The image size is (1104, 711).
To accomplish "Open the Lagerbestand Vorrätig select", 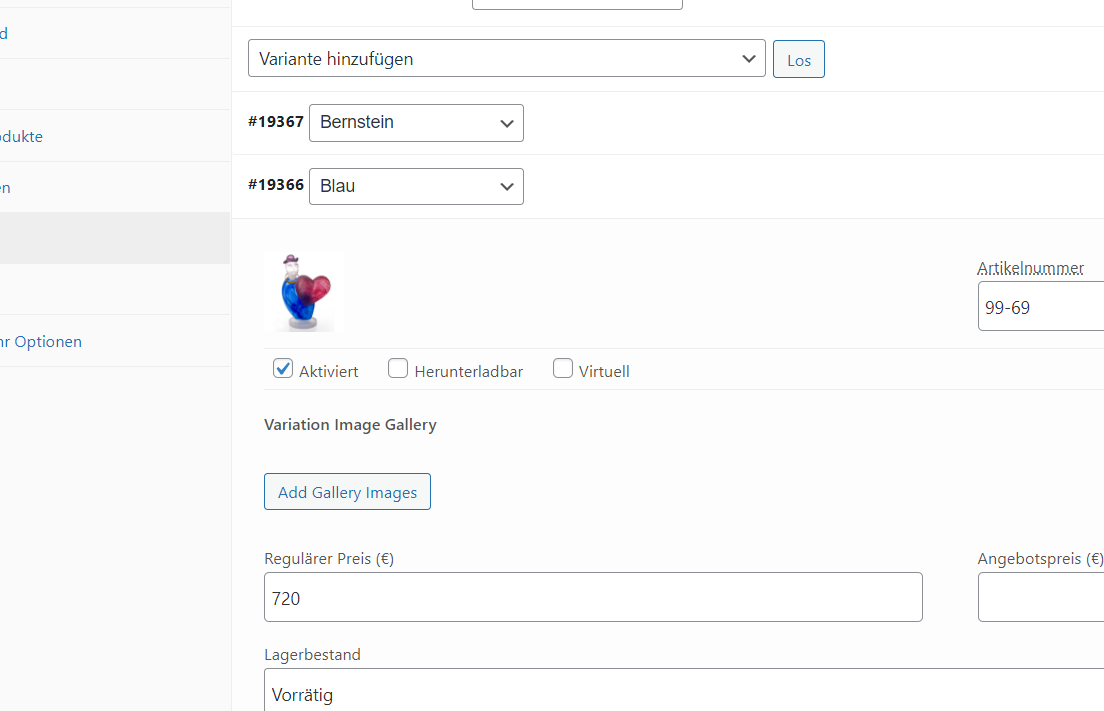I will (x=684, y=691).
